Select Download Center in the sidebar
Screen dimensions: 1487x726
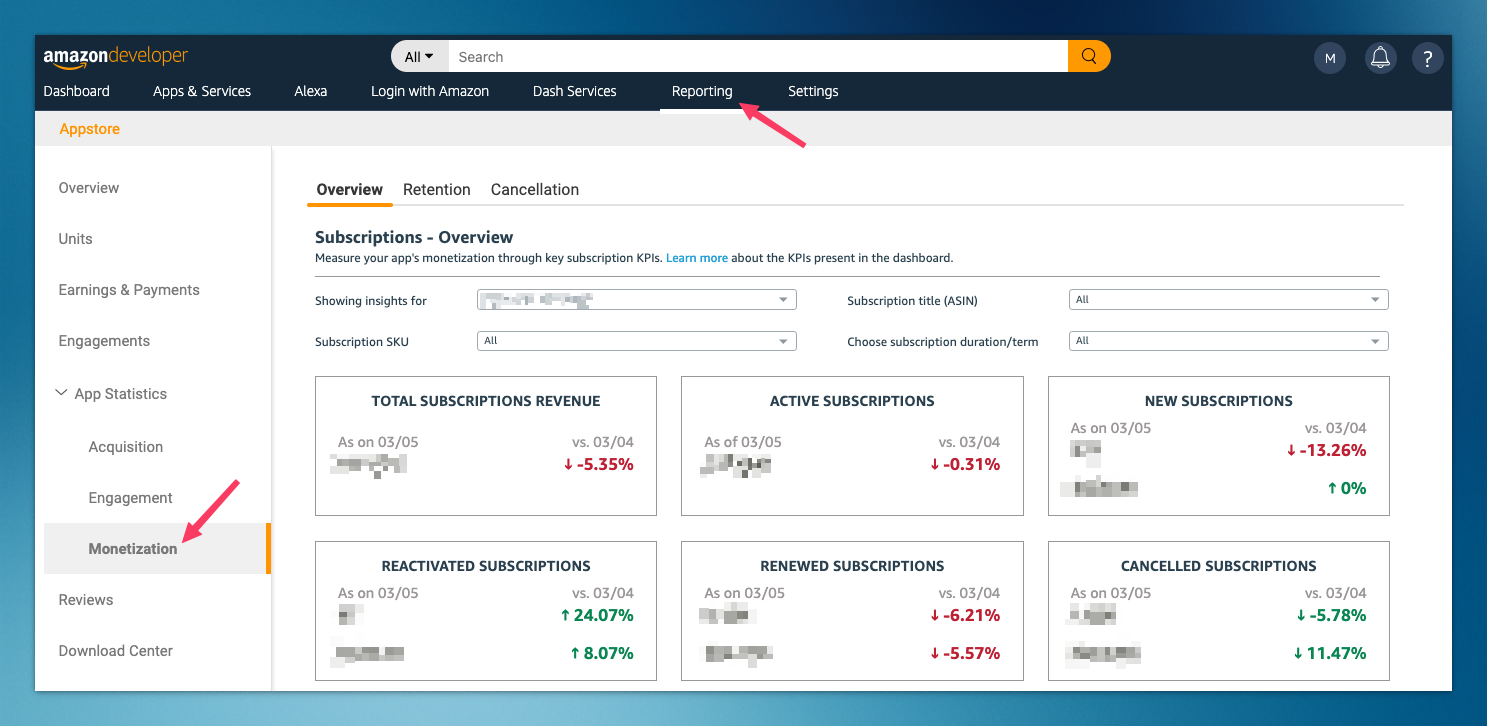(x=115, y=650)
